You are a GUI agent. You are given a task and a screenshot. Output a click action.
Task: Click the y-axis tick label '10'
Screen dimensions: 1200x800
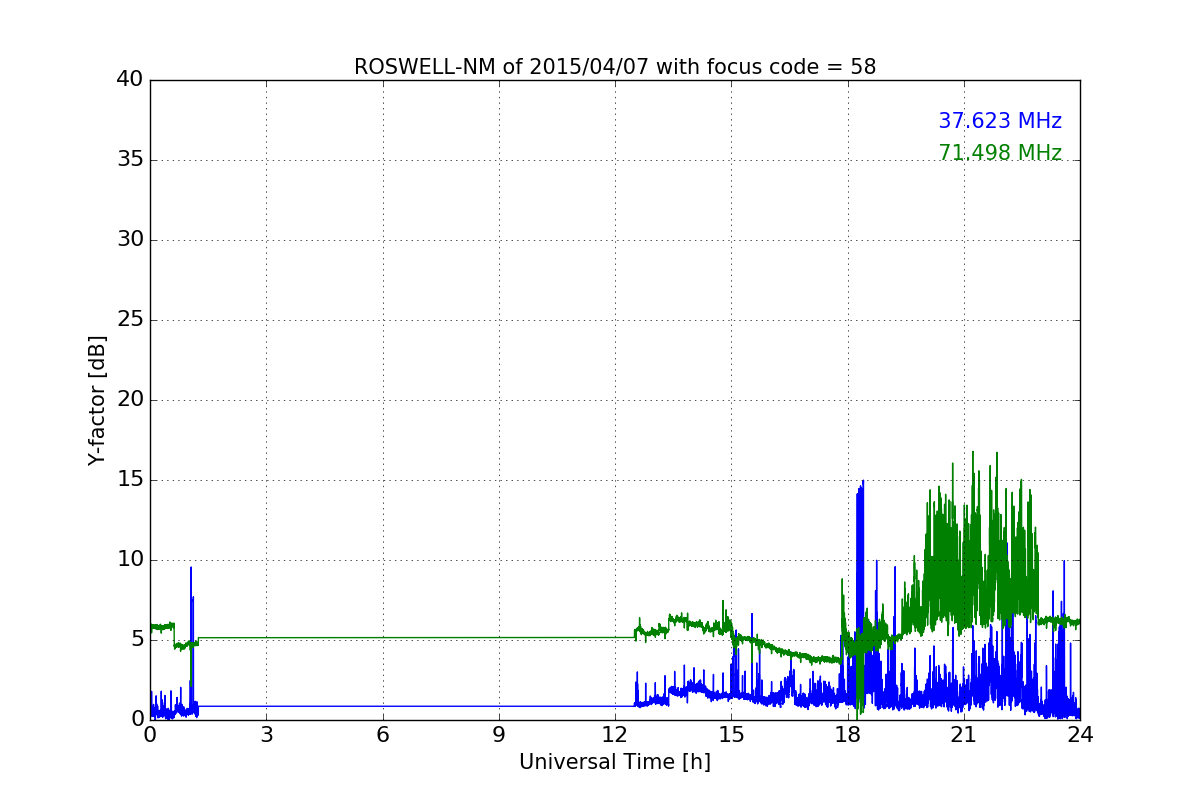[x=130, y=559]
